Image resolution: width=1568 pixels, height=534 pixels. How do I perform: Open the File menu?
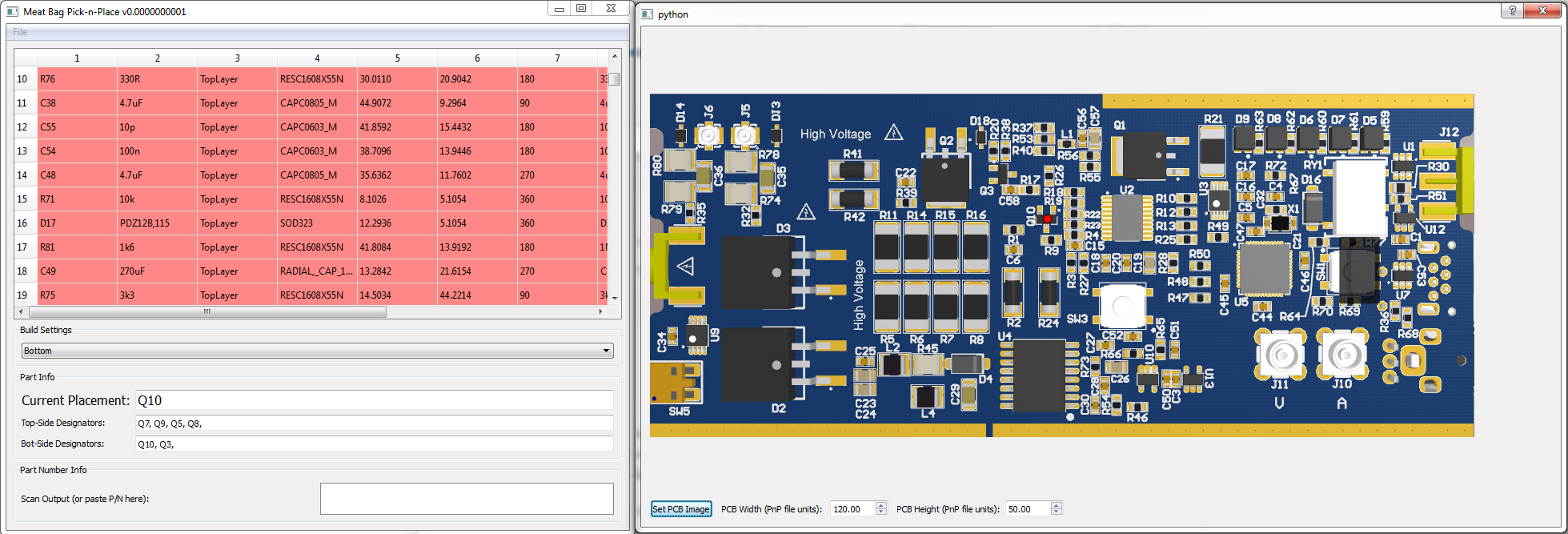point(20,32)
